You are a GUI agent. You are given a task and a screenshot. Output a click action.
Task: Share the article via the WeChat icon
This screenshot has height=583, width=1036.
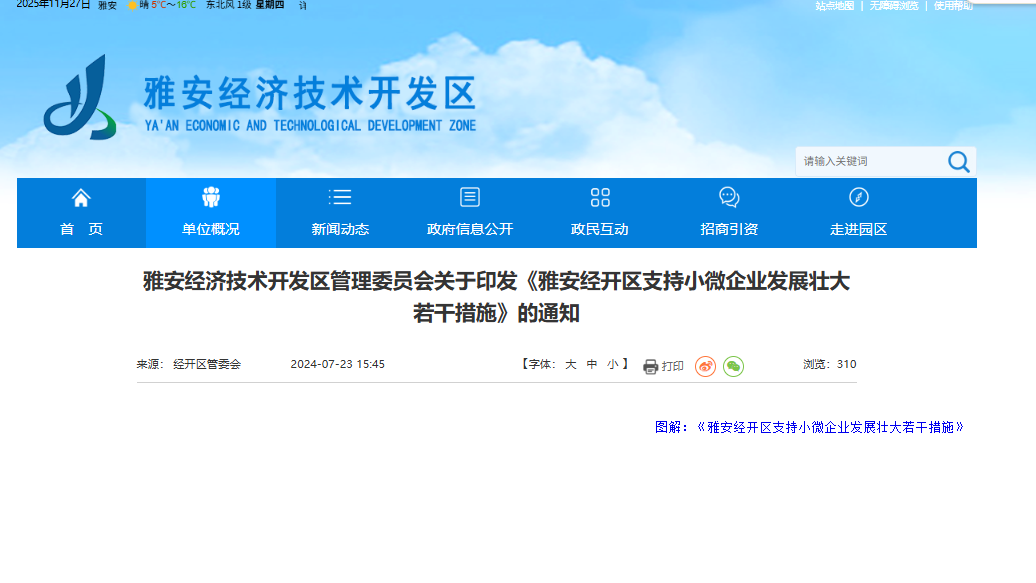click(x=734, y=366)
